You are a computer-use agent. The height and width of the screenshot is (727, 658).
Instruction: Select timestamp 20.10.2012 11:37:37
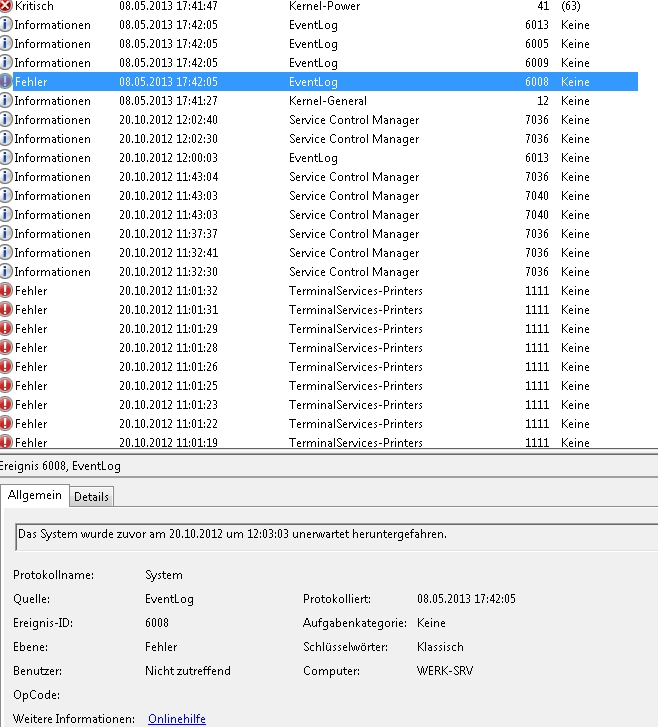coord(168,234)
